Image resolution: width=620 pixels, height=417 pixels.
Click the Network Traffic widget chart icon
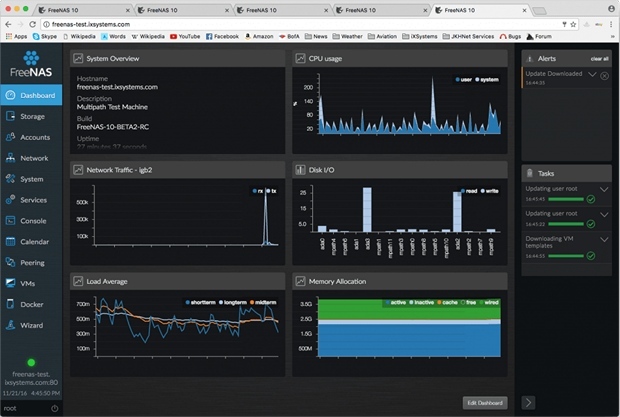pyautogui.click(x=78, y=170)
